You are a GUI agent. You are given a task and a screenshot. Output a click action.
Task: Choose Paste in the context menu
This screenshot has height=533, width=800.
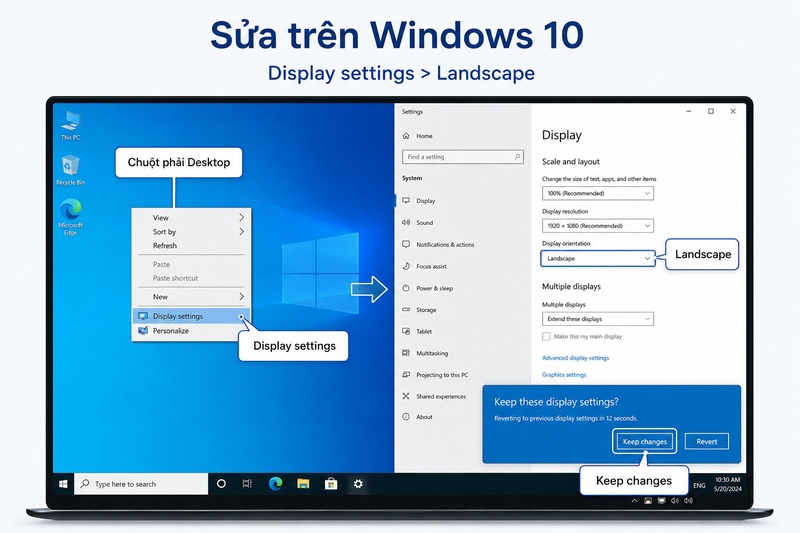[x=191, y=264]
